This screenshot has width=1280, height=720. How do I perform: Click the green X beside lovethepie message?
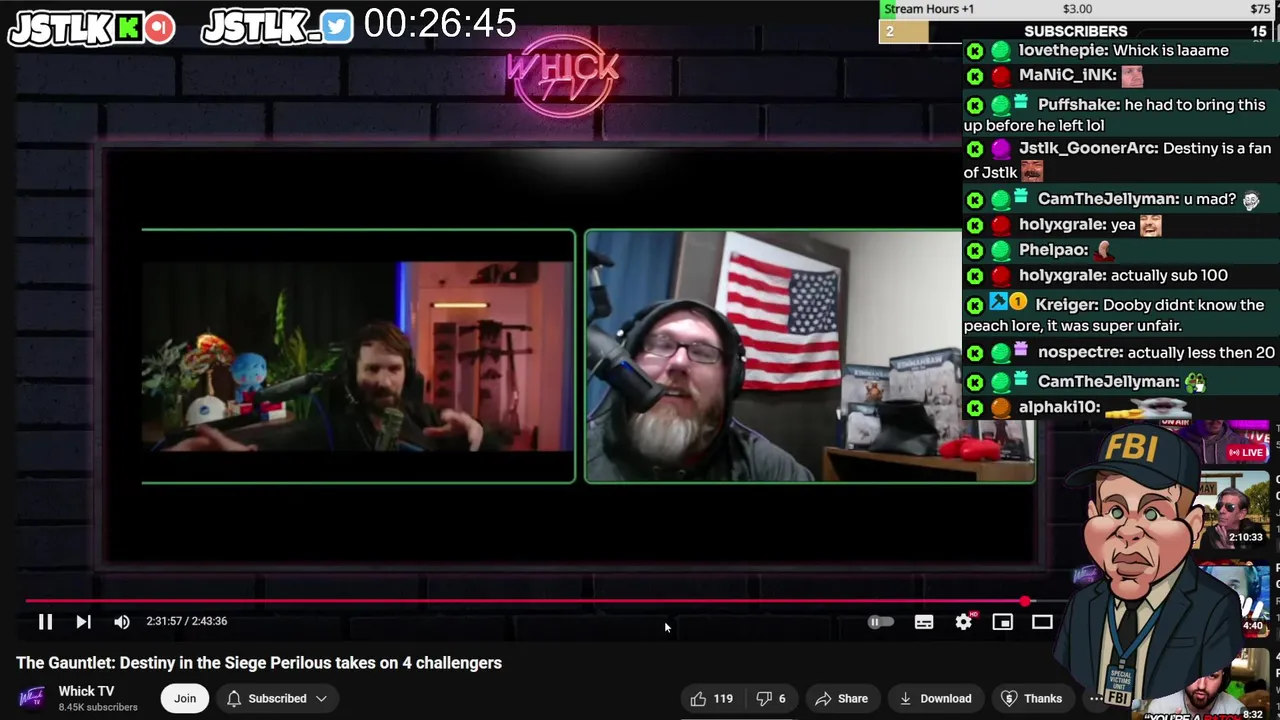tap(975, 51)
